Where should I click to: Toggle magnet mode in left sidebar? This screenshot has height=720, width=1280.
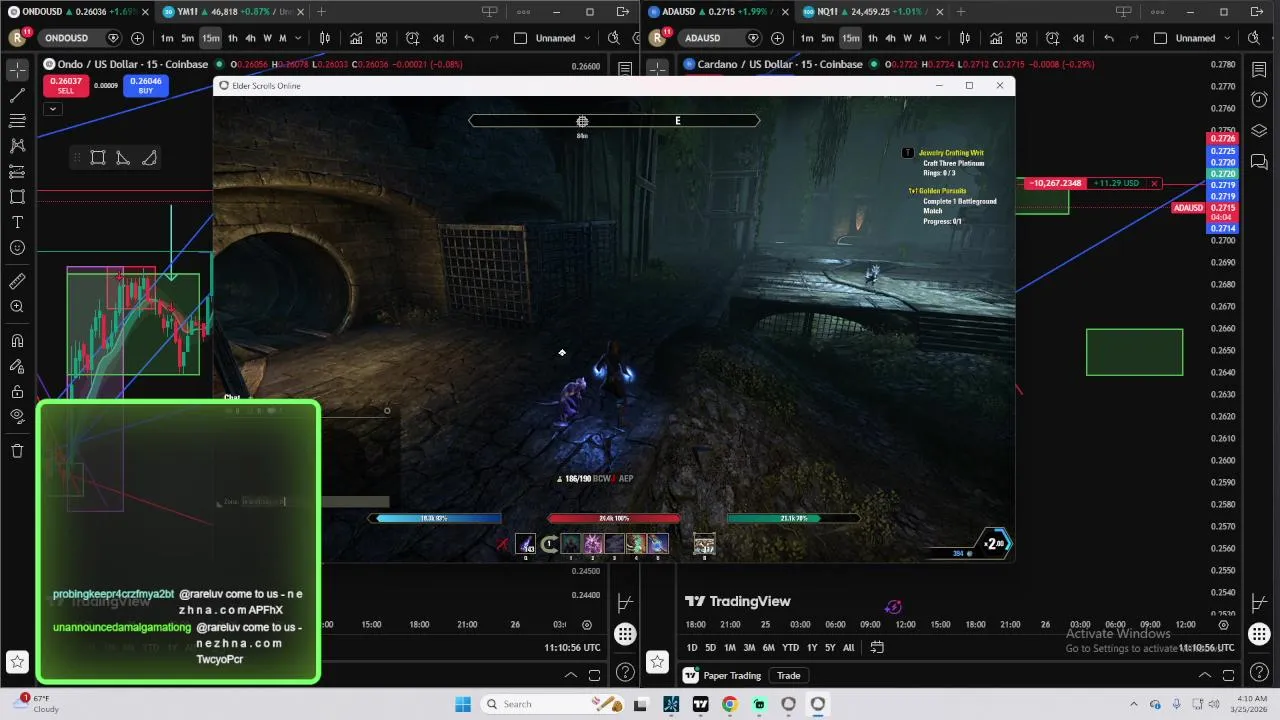click(x=17, y=341)
